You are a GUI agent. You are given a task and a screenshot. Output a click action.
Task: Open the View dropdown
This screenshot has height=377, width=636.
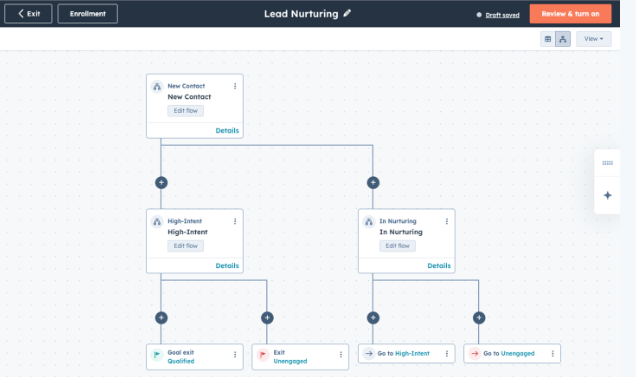pyautogui.click(x=593, y=39)
